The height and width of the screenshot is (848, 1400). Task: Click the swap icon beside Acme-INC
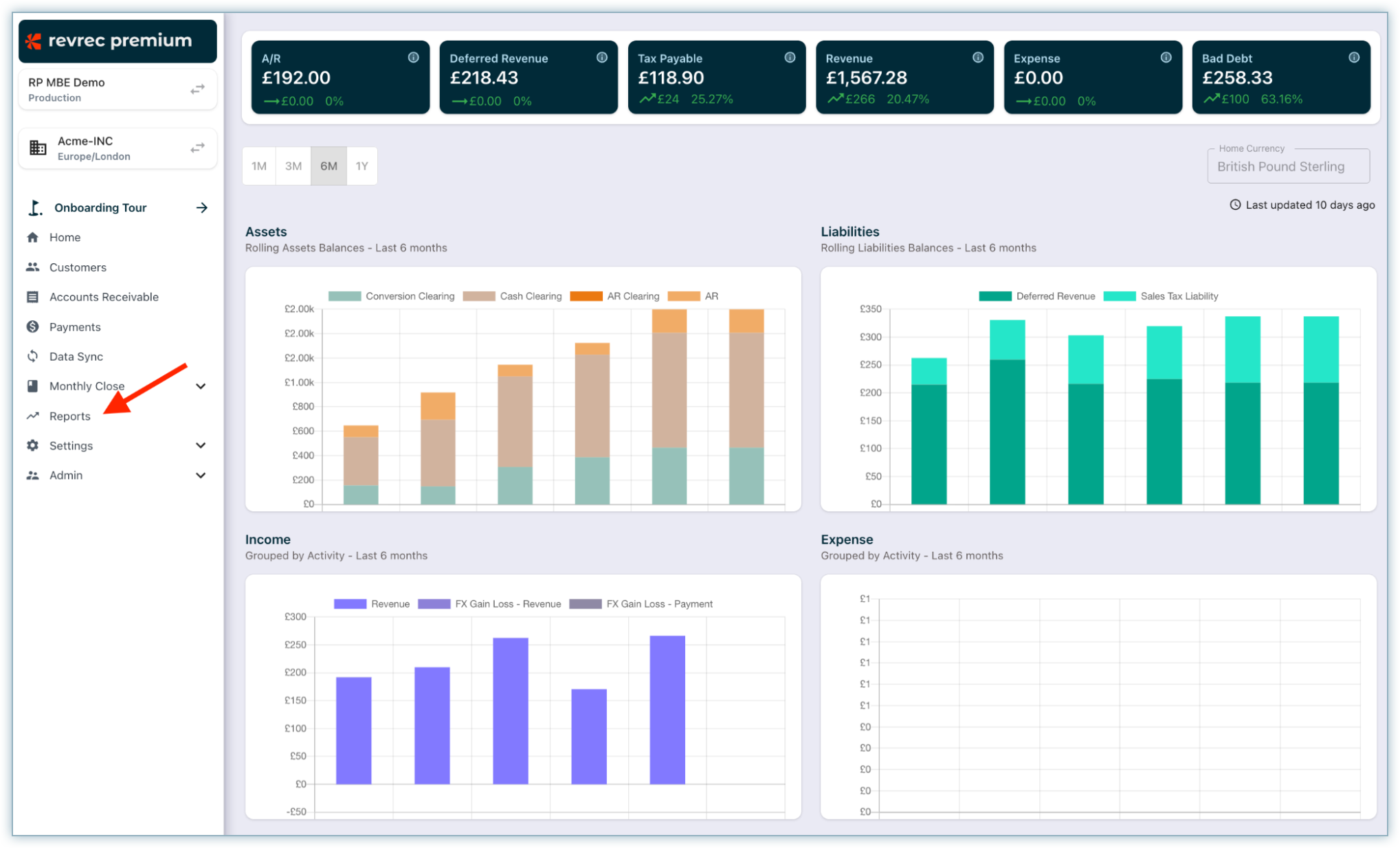click(198, 148)
